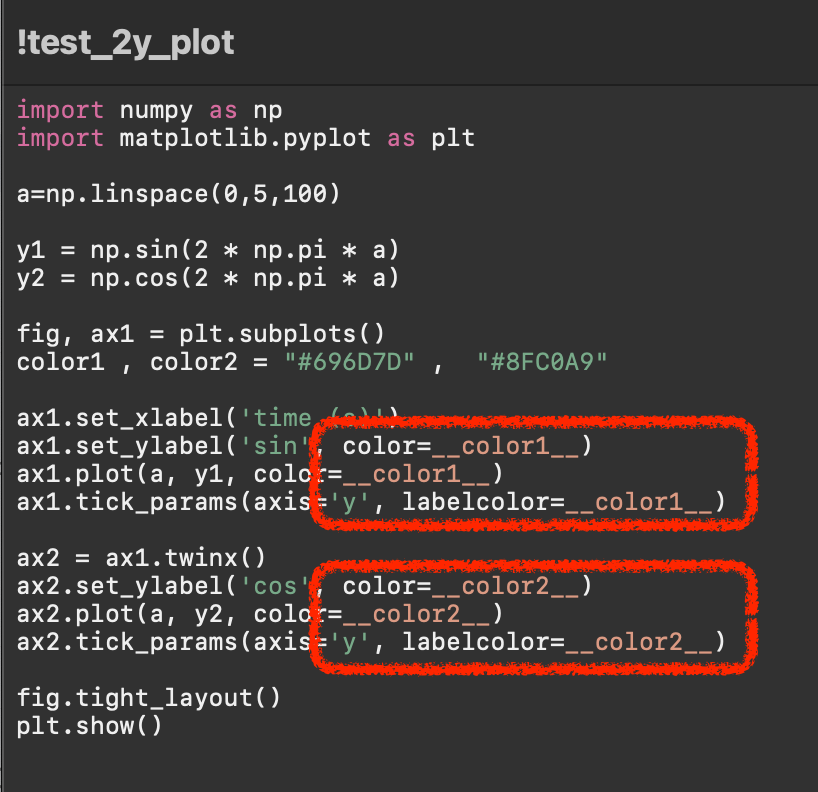Click the fig.tight_layout() line
The image size is (818, 792).
pyautogui.click(x=149, y=699)
